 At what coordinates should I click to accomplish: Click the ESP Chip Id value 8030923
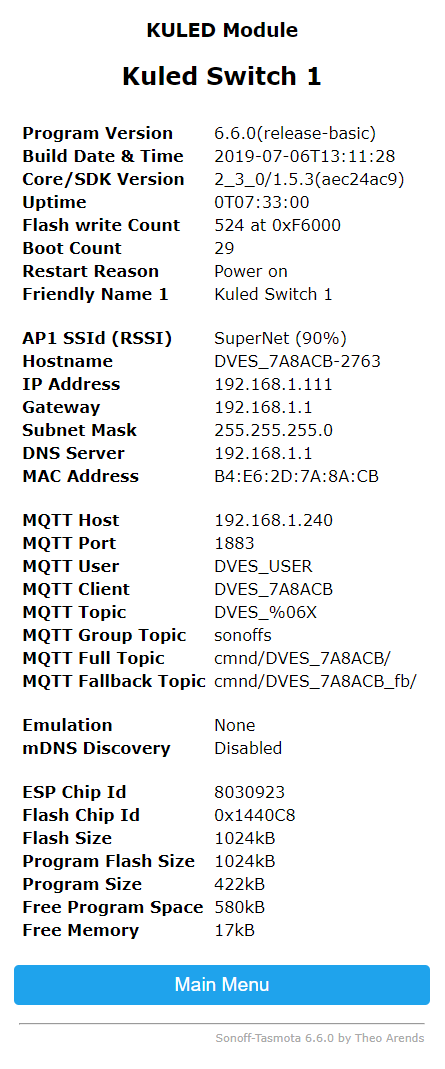pyautogui.click(x=249, y=792)
